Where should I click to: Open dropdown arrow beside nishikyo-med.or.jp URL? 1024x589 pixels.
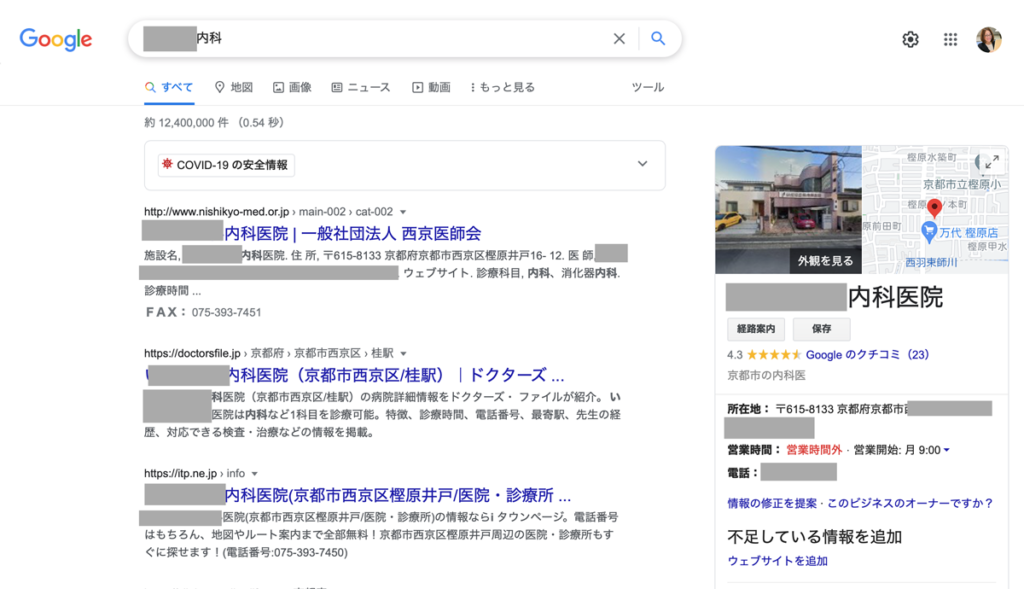pyautogui.click(x=403, y=212)
